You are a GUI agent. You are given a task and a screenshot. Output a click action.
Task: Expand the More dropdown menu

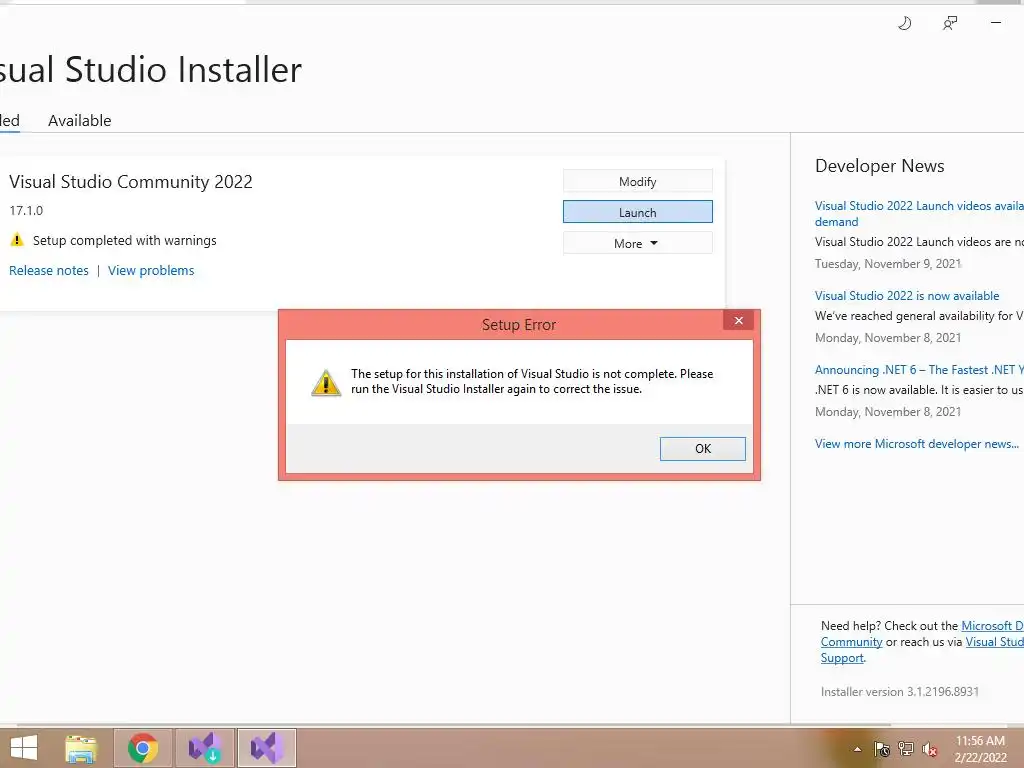click(x=637, y=243)
